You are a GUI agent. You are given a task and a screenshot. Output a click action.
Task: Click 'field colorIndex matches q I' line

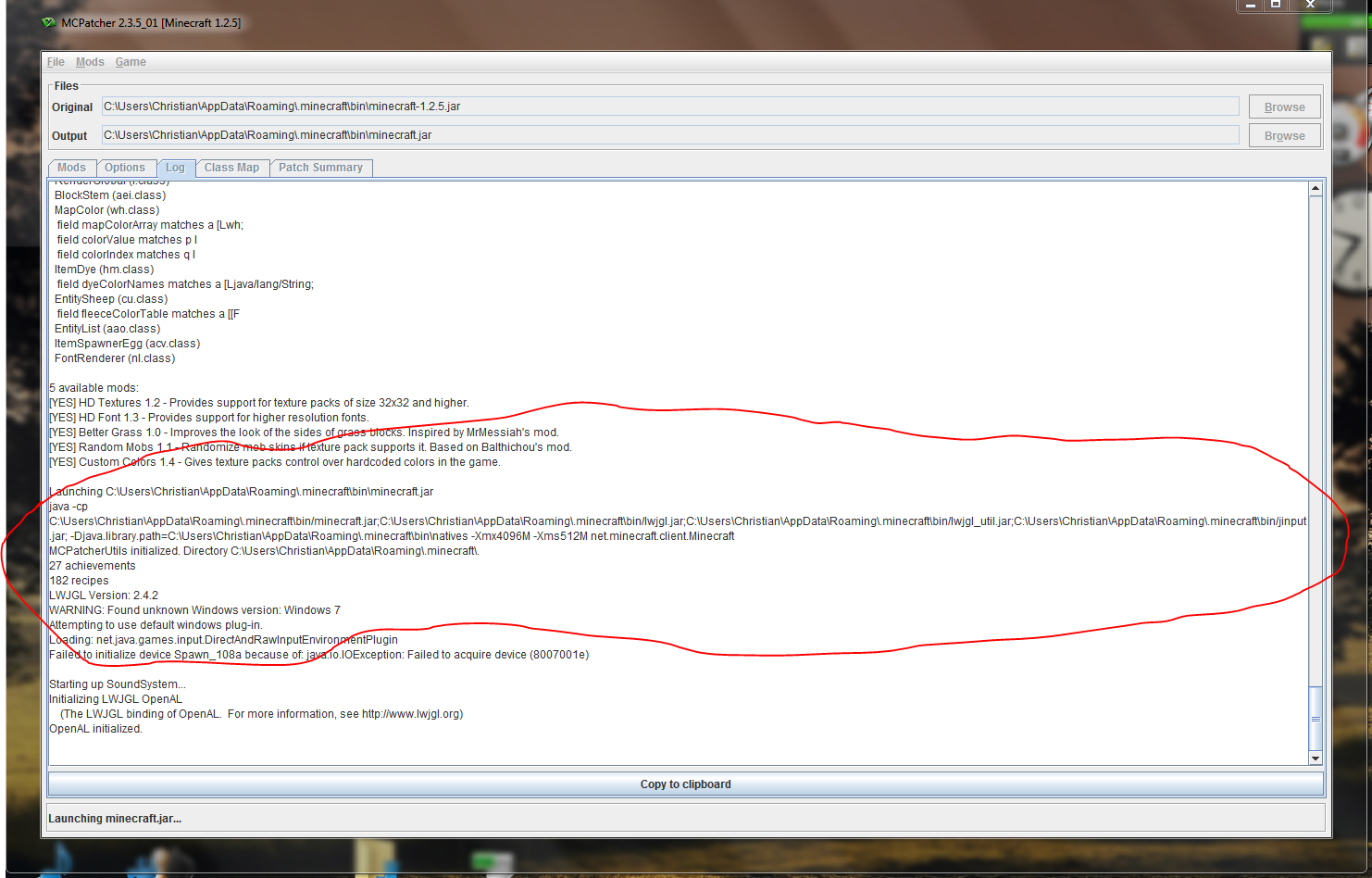click(x=126, y=255)
